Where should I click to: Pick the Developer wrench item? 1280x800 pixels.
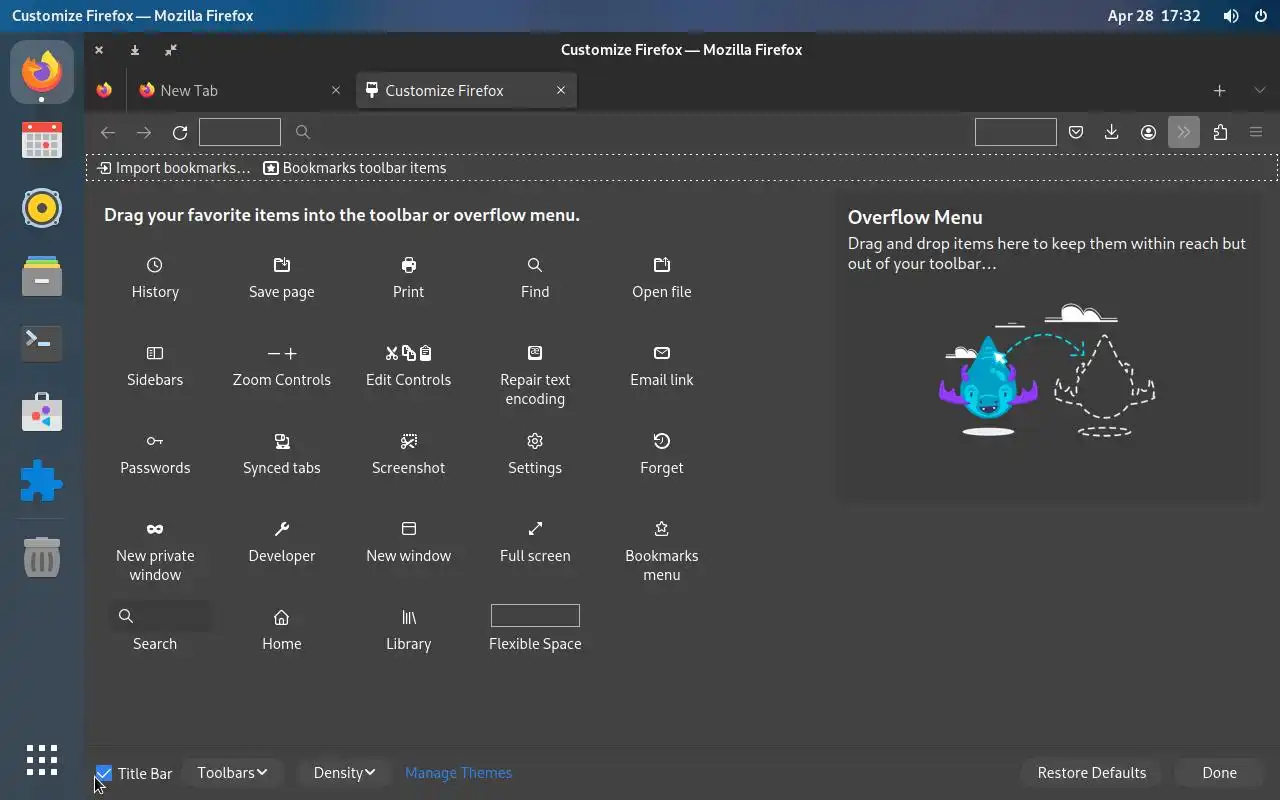(282, 542)
